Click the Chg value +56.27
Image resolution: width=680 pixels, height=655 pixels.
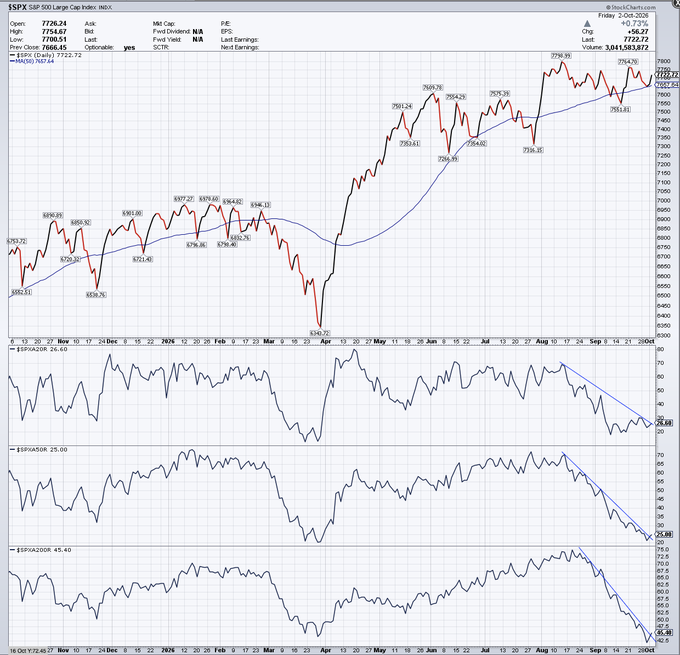638,32
